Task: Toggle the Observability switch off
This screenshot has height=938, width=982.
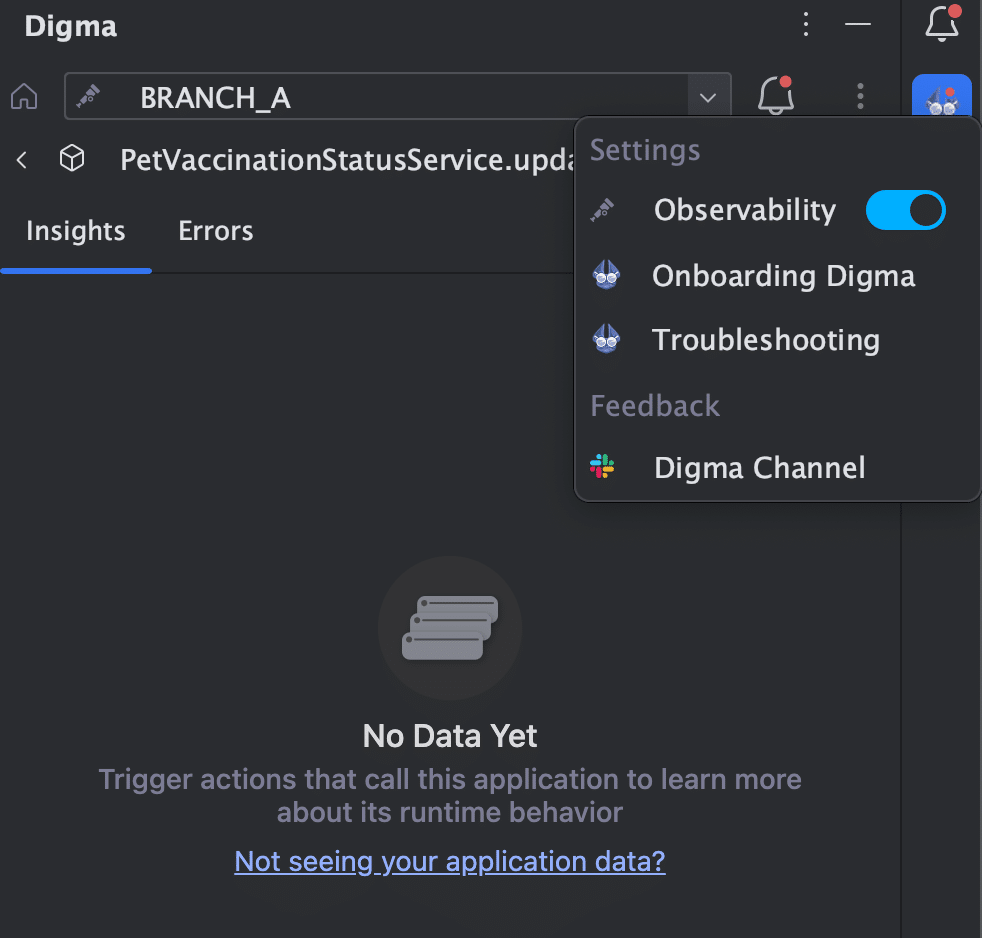Action: click(905, 210)
